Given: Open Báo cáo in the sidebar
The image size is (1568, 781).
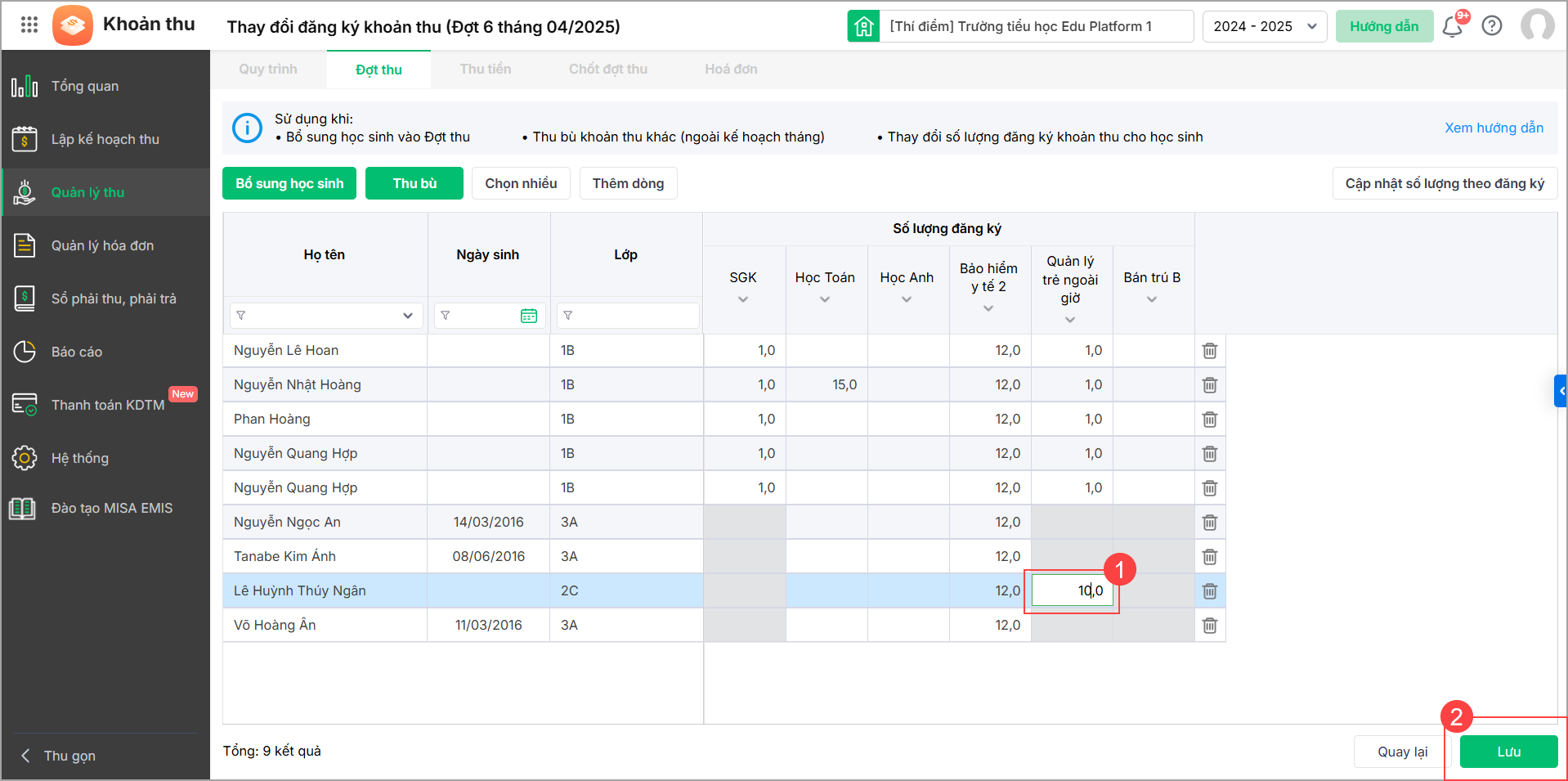Looking at the screenshot, I should [x=77, y=352].
